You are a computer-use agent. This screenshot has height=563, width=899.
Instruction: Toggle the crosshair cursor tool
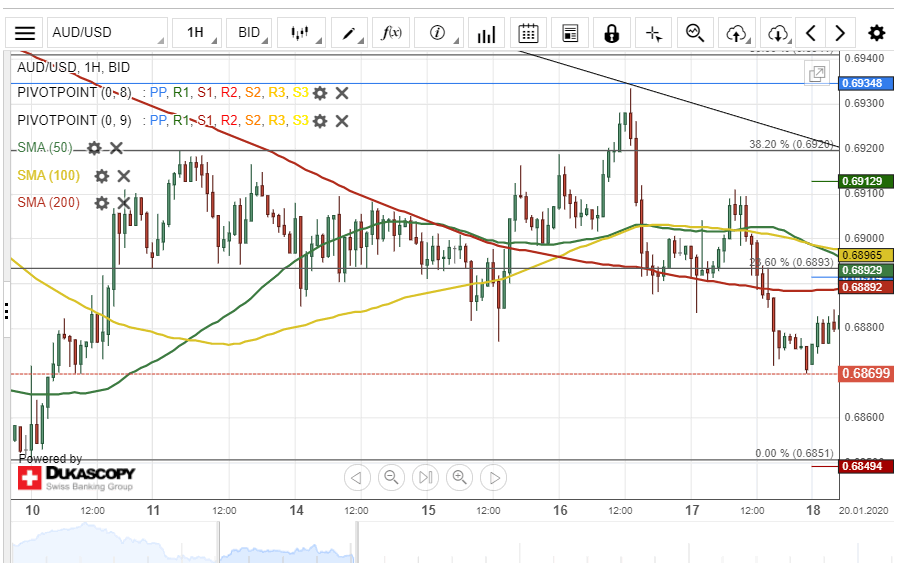[x=654, y=33]
